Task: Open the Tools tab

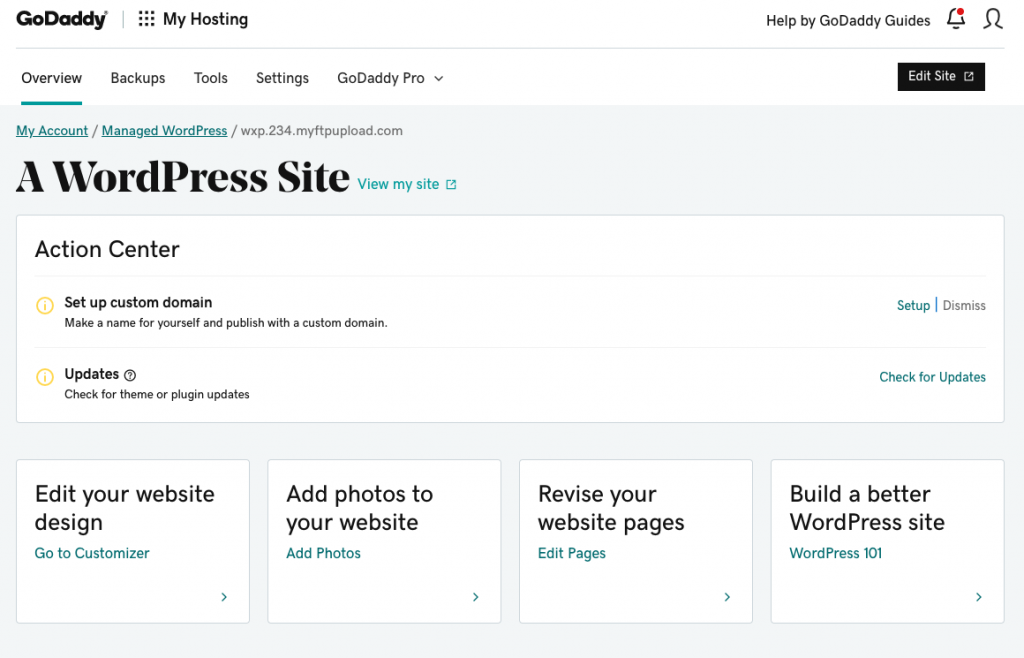Action: coord(210,78)
